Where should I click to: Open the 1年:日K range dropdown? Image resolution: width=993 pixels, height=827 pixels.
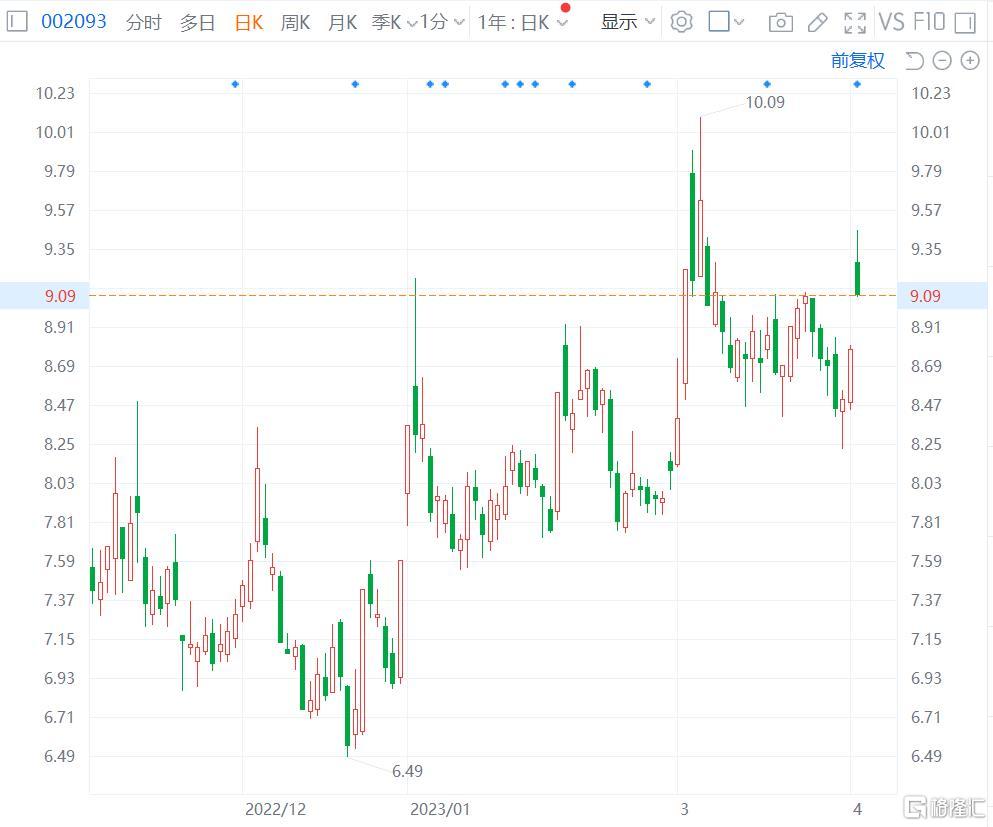pyautogui.click(x=522, y=23)
